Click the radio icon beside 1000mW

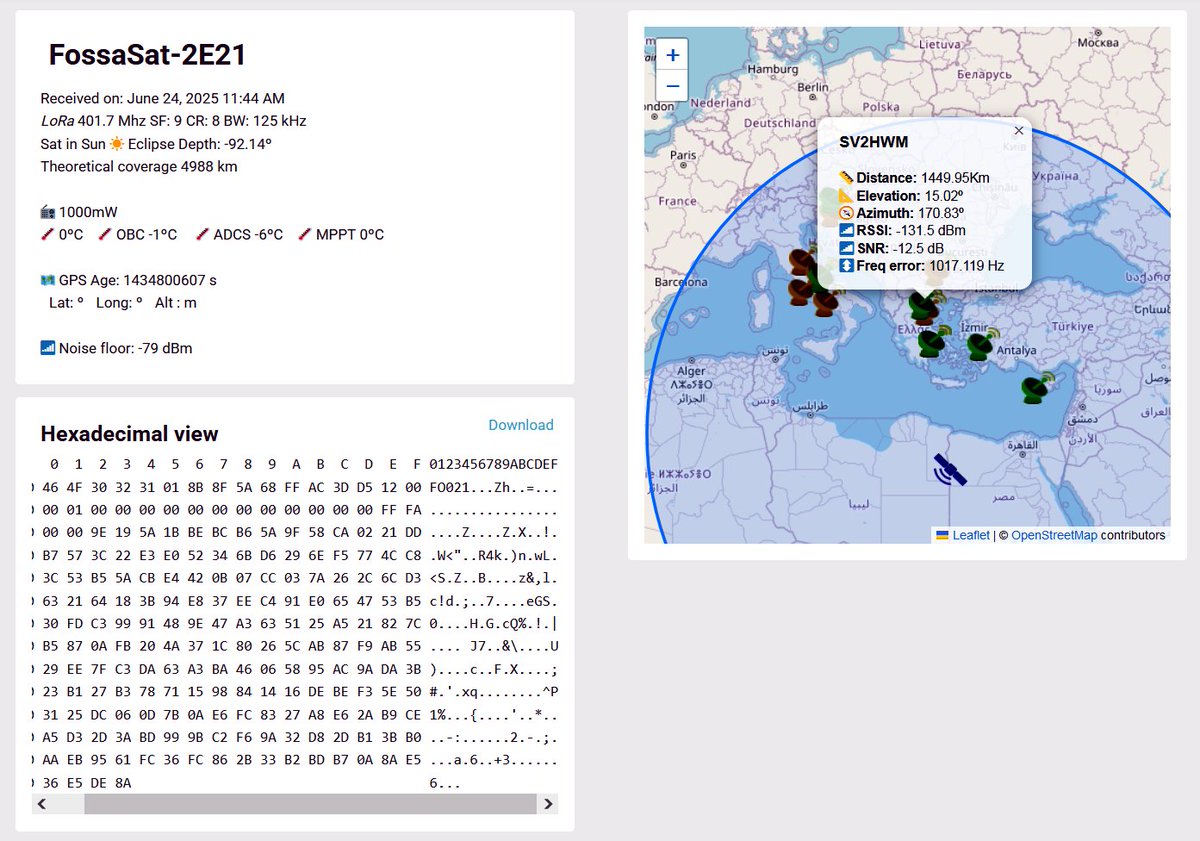tap(48, 212)
